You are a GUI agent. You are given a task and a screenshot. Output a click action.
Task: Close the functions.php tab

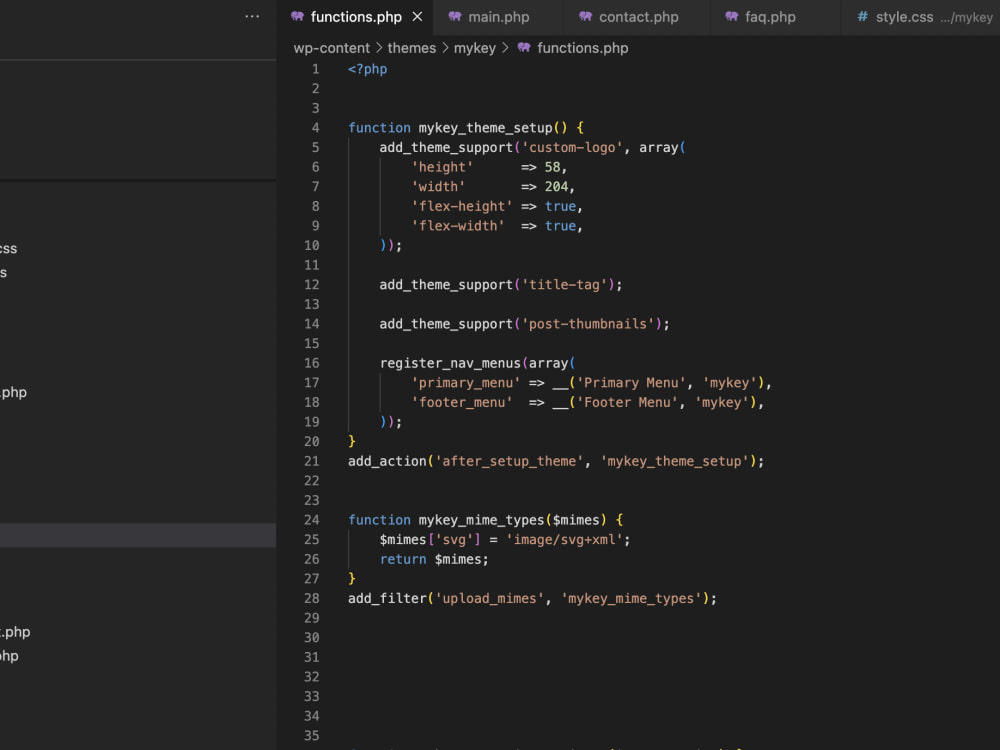[x=417, y=17]
